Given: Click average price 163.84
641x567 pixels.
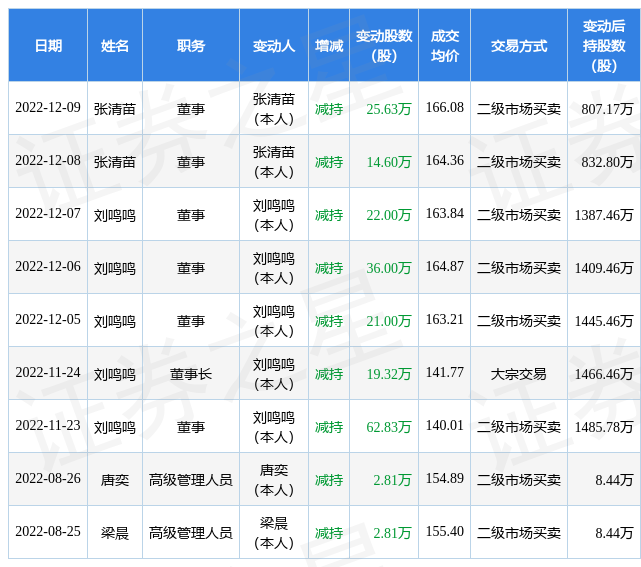Looking at the screenshot, I should 444,213.
